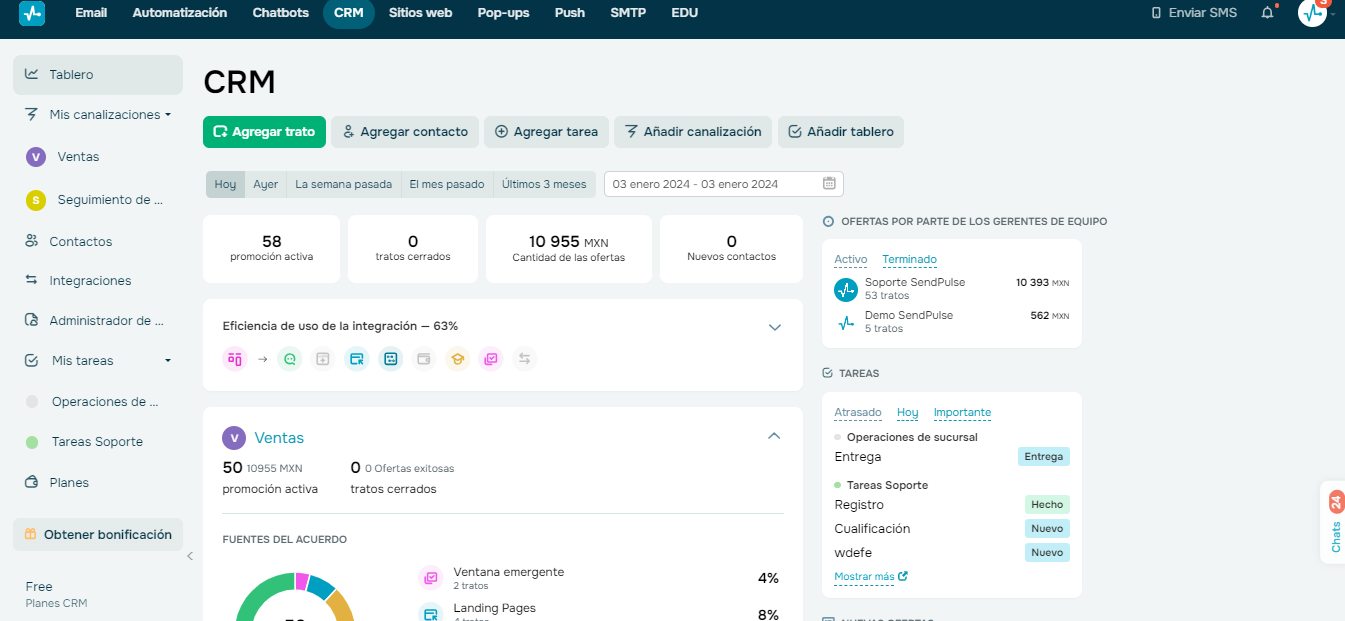Click the grey wallet integration icon
Viewport: 1345px width, 621px height.
click(424, 358)
